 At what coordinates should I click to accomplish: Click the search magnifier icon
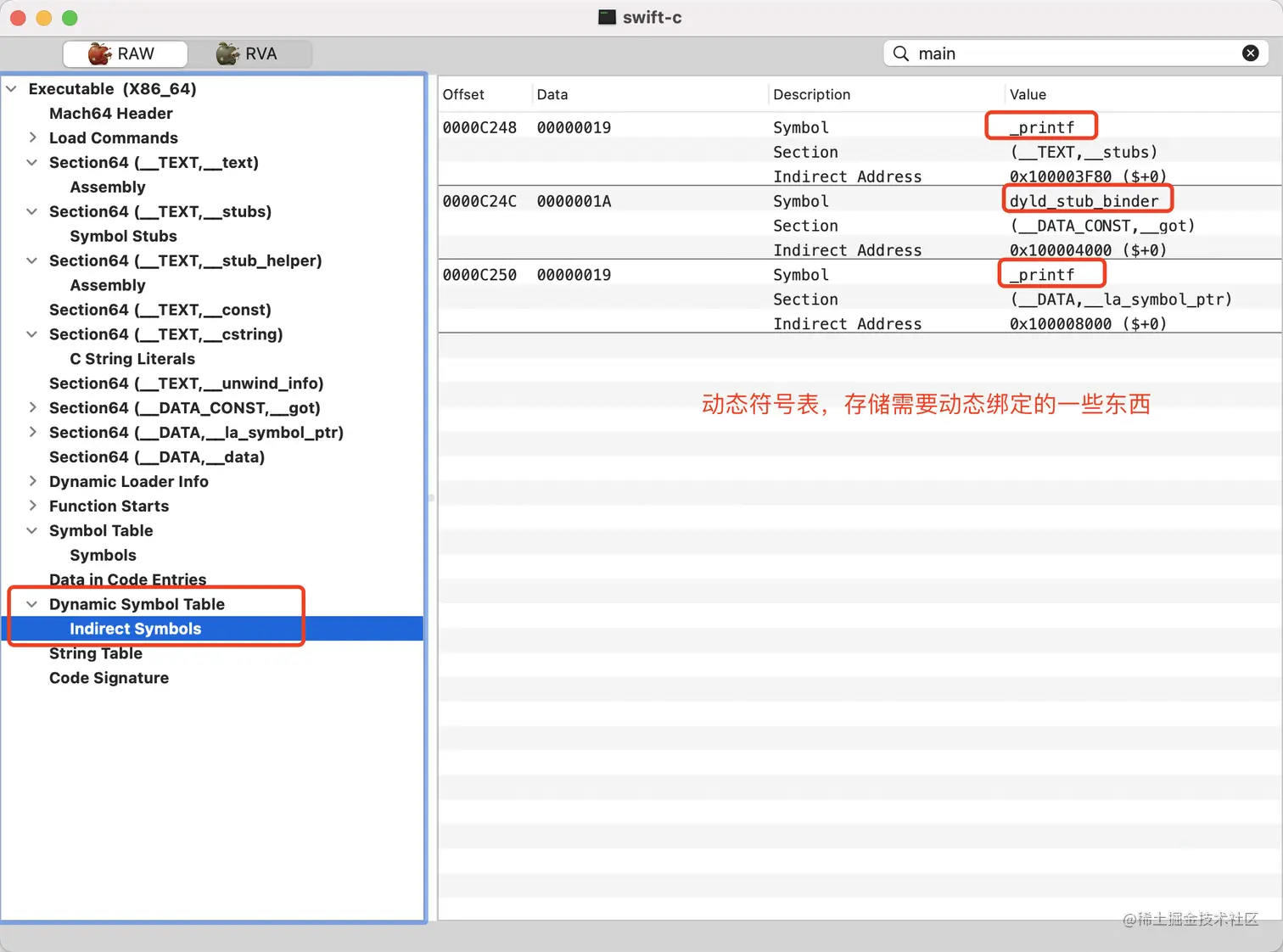(x=901, y=53)
